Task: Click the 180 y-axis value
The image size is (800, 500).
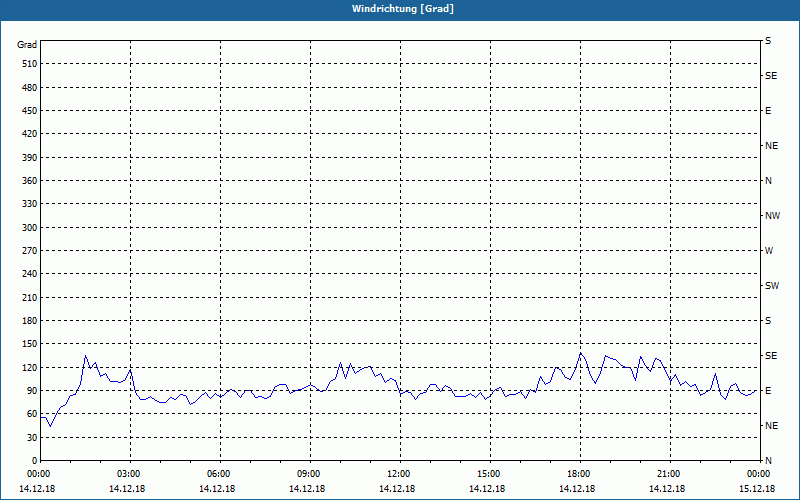Action: click(30, 321)
